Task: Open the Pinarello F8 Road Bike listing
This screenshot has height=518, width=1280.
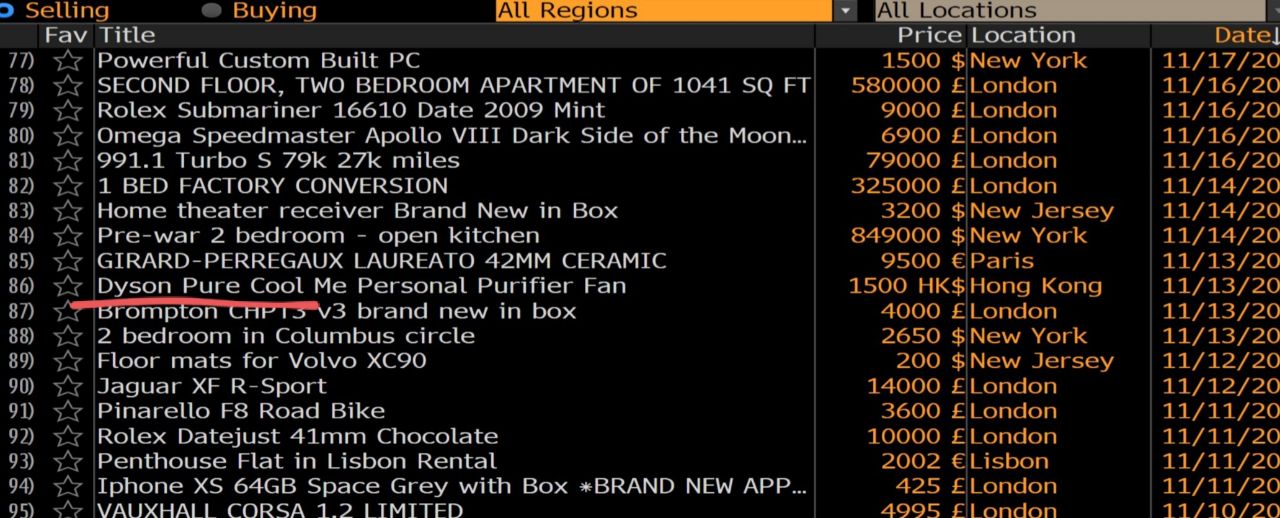Action: point(241,411)
